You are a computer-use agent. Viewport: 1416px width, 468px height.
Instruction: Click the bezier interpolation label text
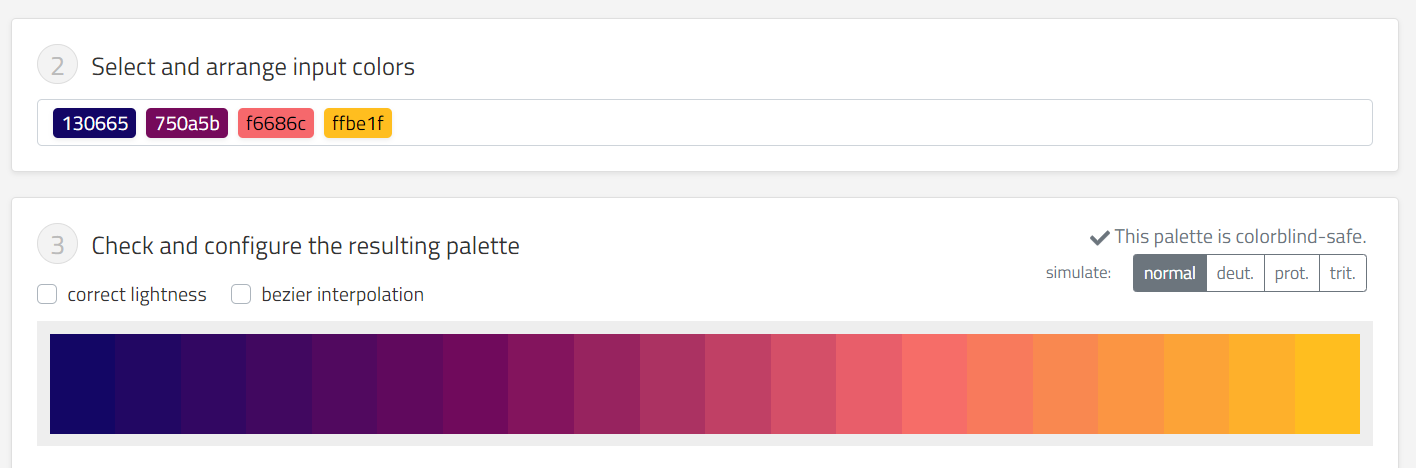pos(342,294)
